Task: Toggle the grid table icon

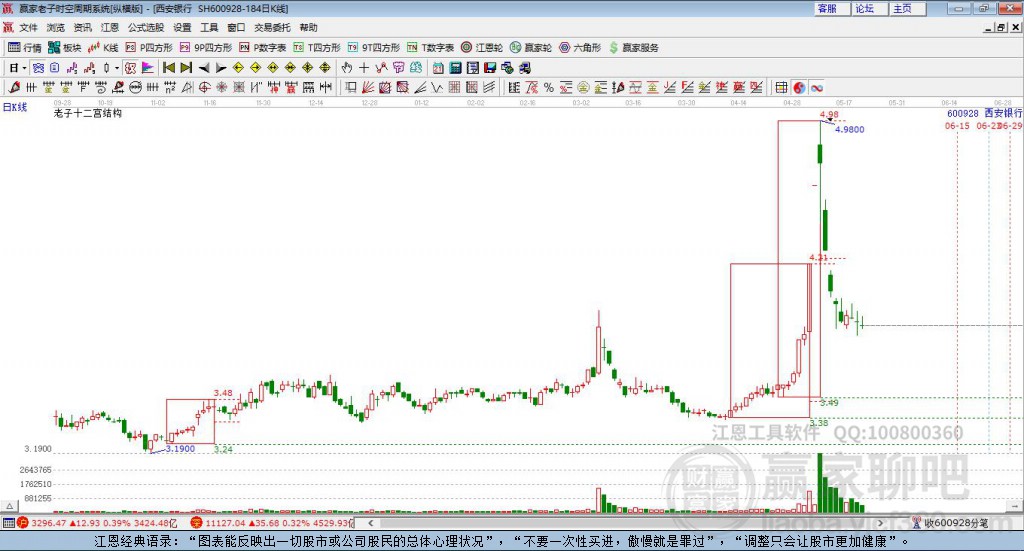Action: (x=781, y=87)
